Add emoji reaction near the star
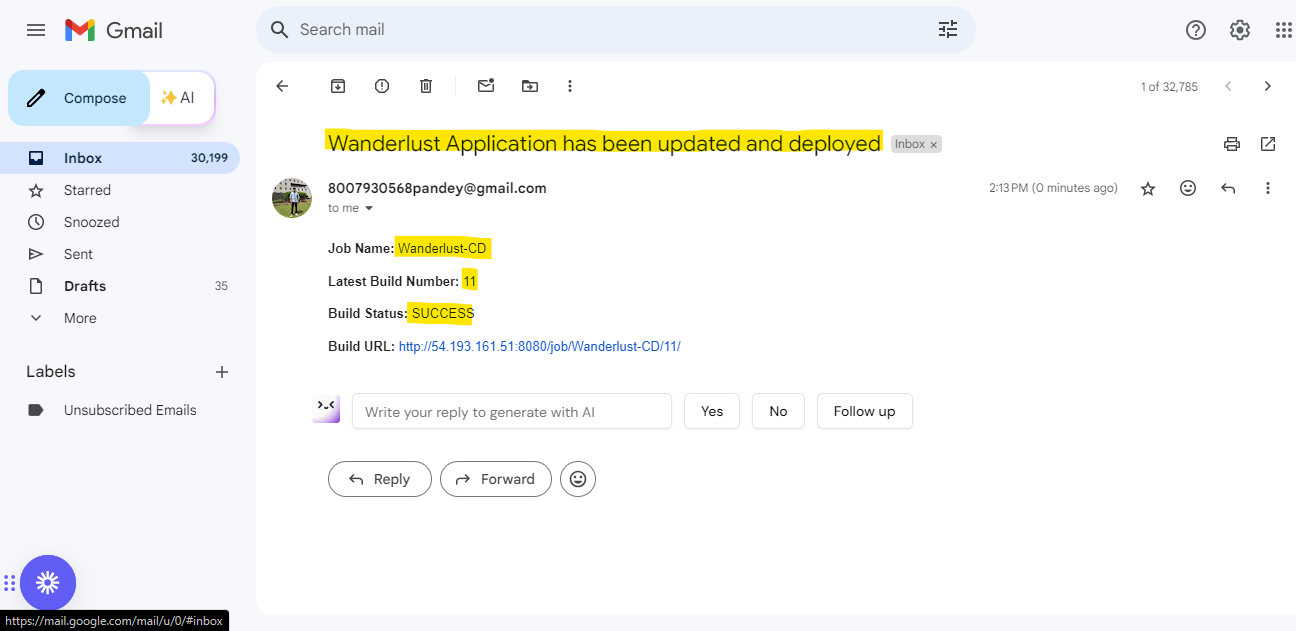Viewport: 1296px width, 631px height. coord(1188,188)
